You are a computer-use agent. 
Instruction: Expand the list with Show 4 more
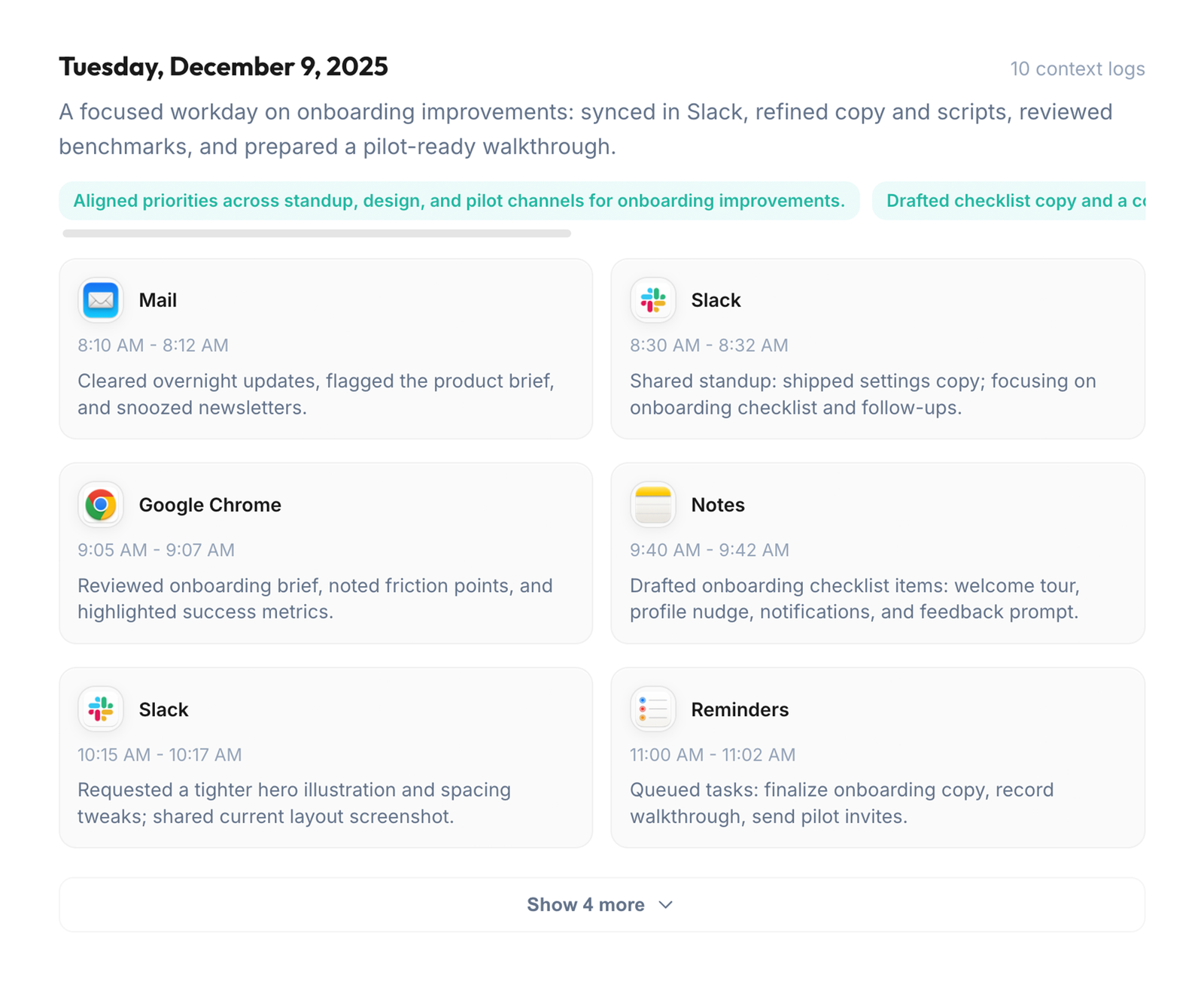[585, 904]
